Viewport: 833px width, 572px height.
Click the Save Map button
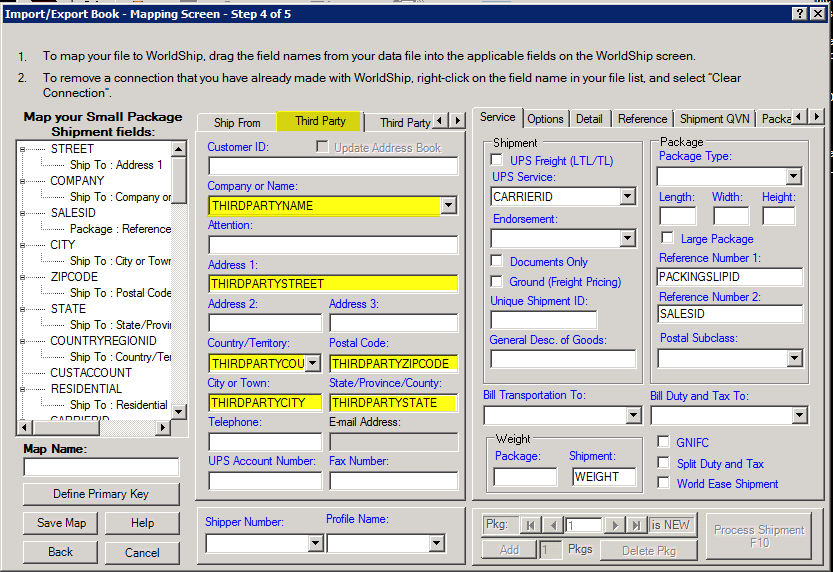(x=61, y=523)
